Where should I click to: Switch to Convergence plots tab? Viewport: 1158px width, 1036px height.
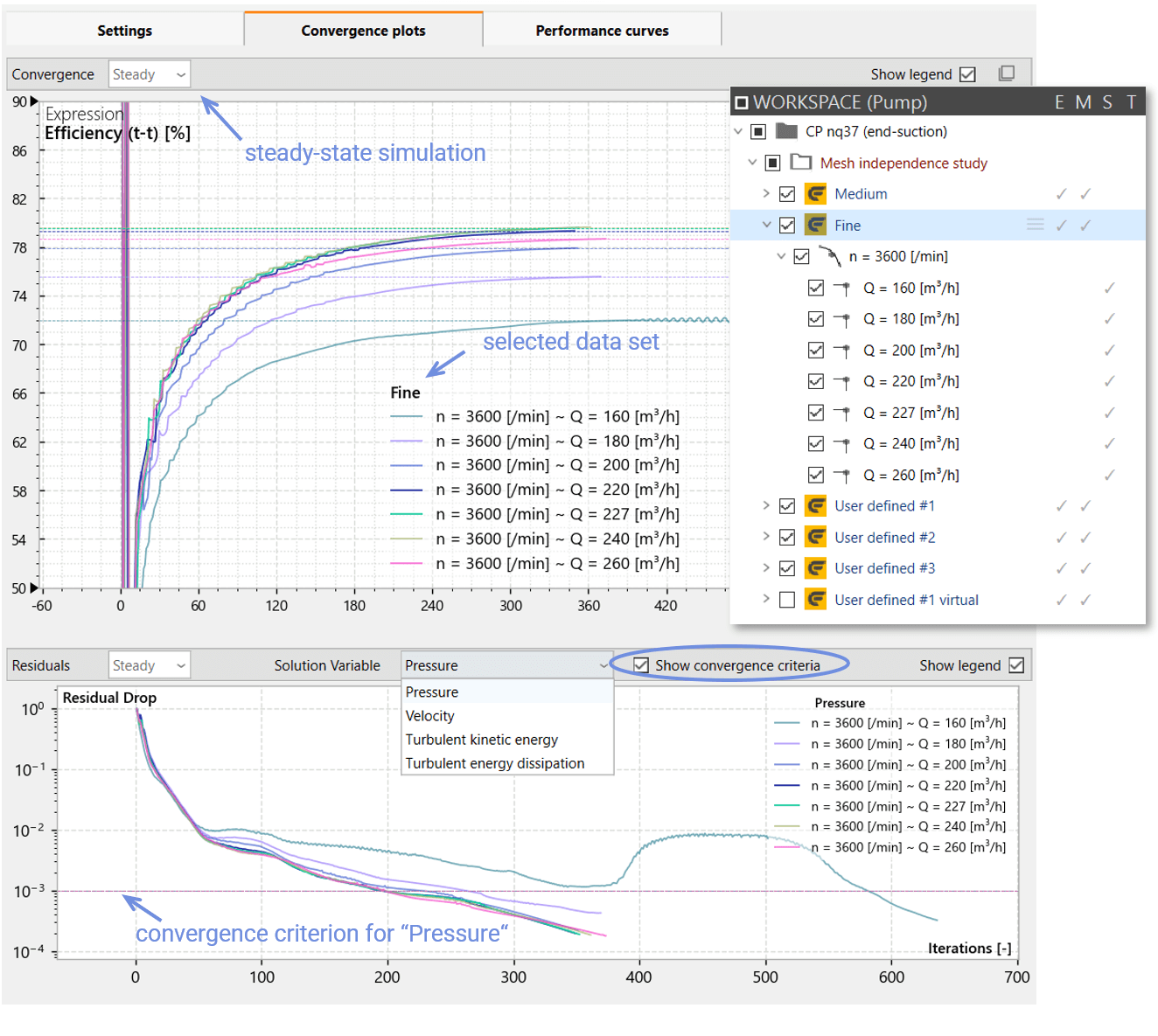363,31
